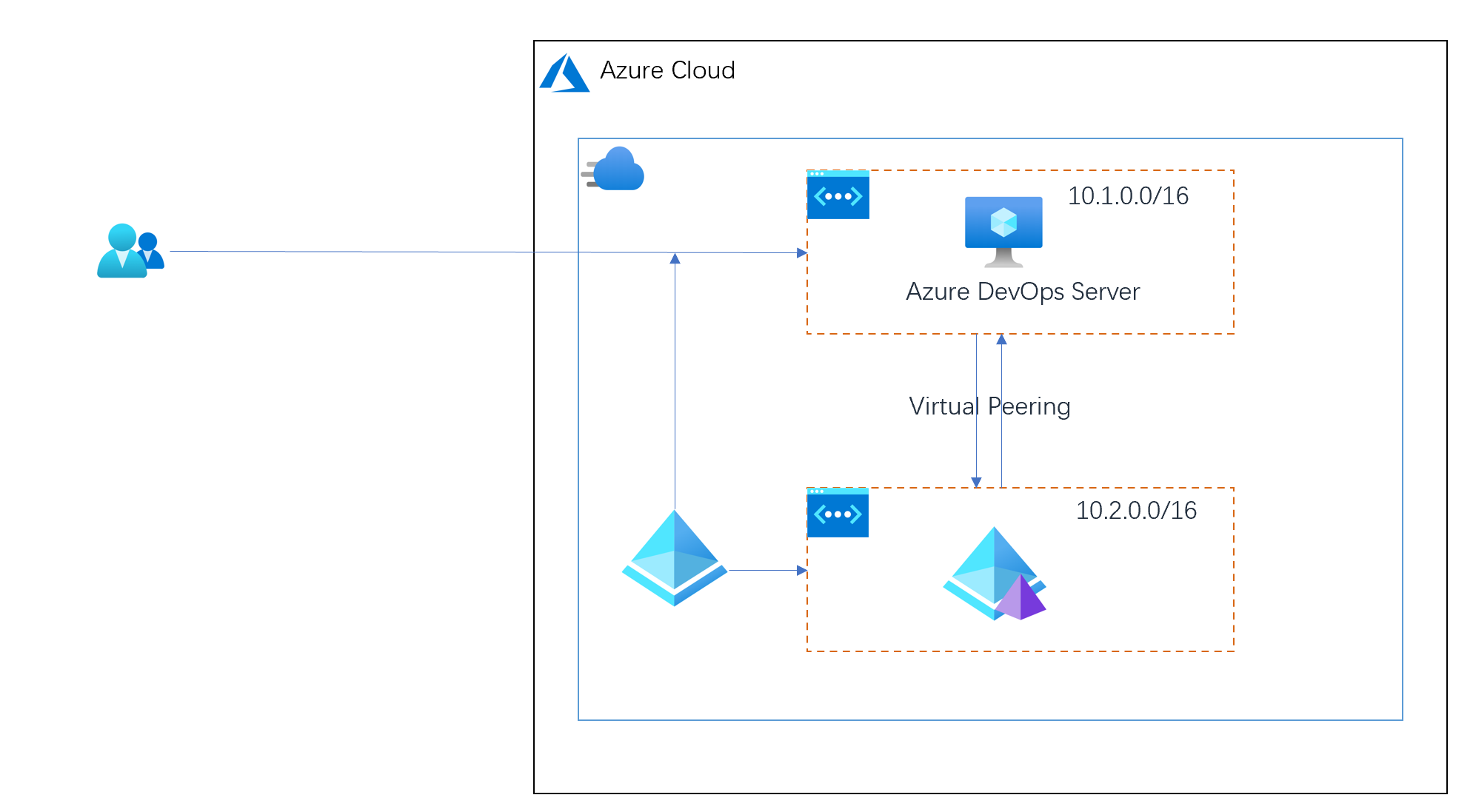Click the 10.1.0.0/16 address text
The height and width of the screenshot is (812, 1473).
click(1128, 195)
